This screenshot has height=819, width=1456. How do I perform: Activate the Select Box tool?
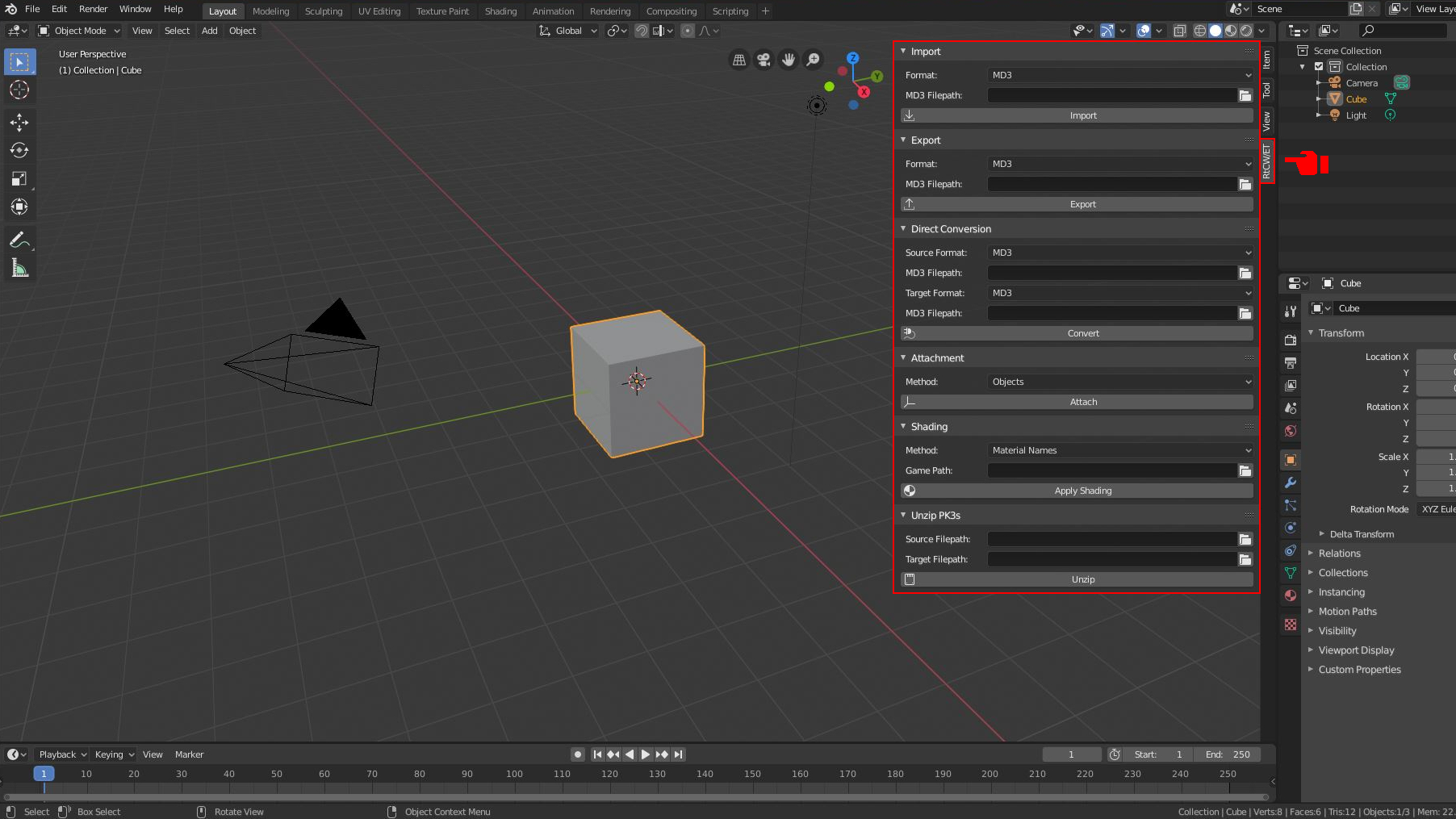tap(19, 61)
